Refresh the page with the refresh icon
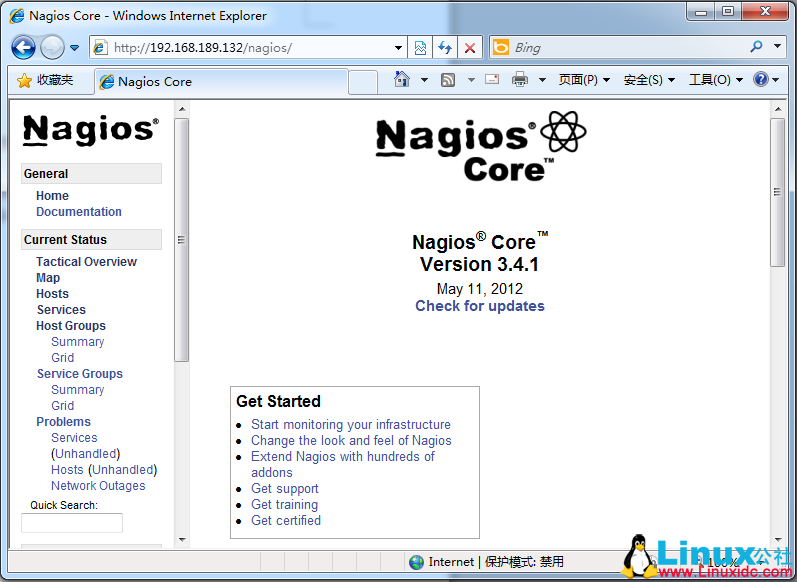 (445, 48)
